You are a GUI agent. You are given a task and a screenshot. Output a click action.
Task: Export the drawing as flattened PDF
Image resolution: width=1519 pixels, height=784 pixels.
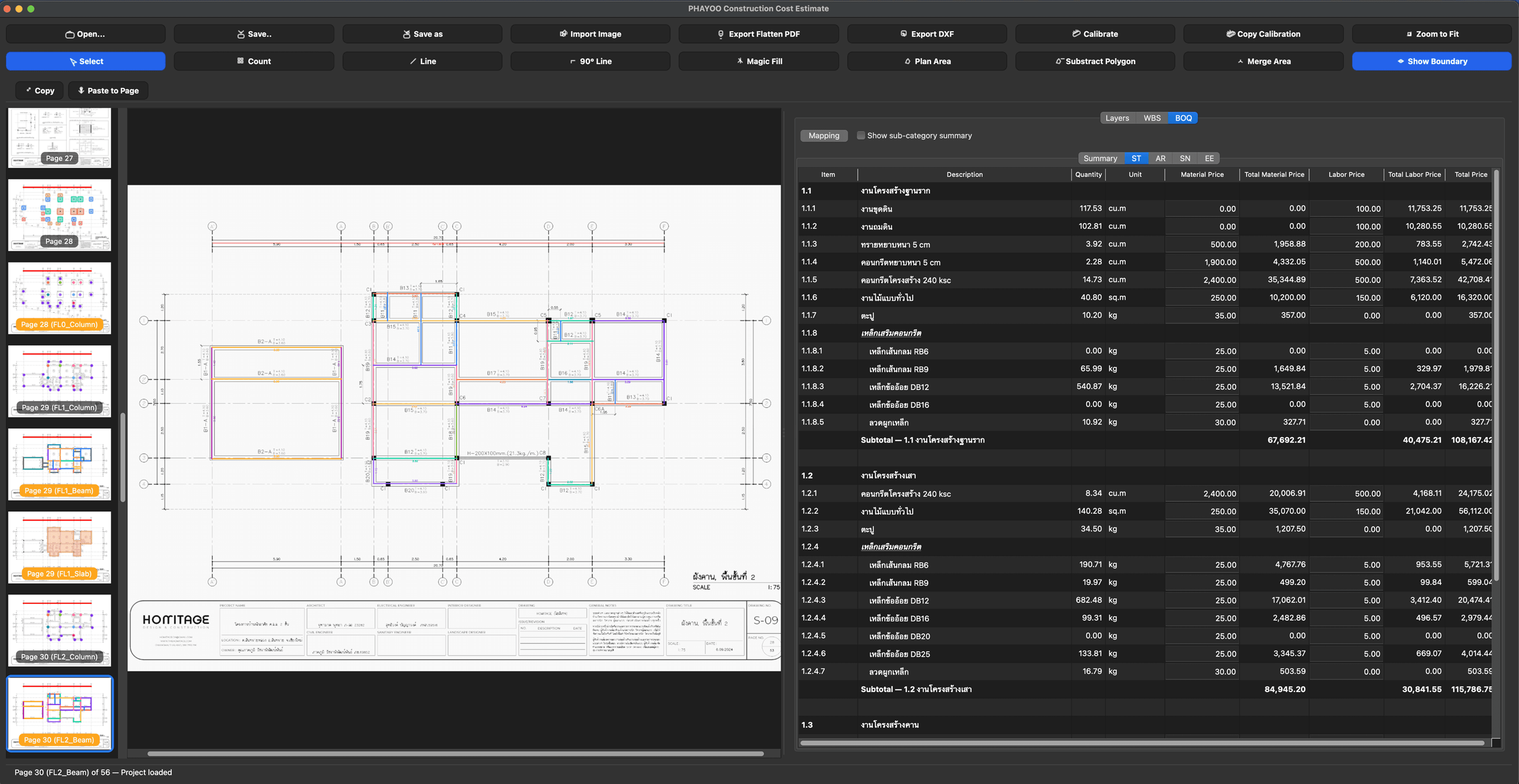[x=758, y=34]
